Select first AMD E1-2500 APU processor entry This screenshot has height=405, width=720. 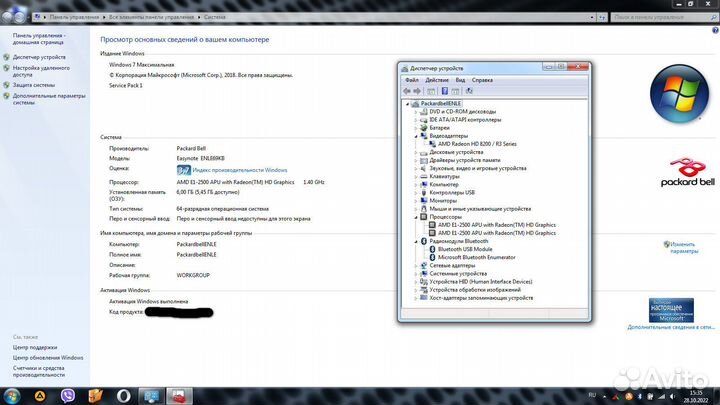(x=497, y=225)
